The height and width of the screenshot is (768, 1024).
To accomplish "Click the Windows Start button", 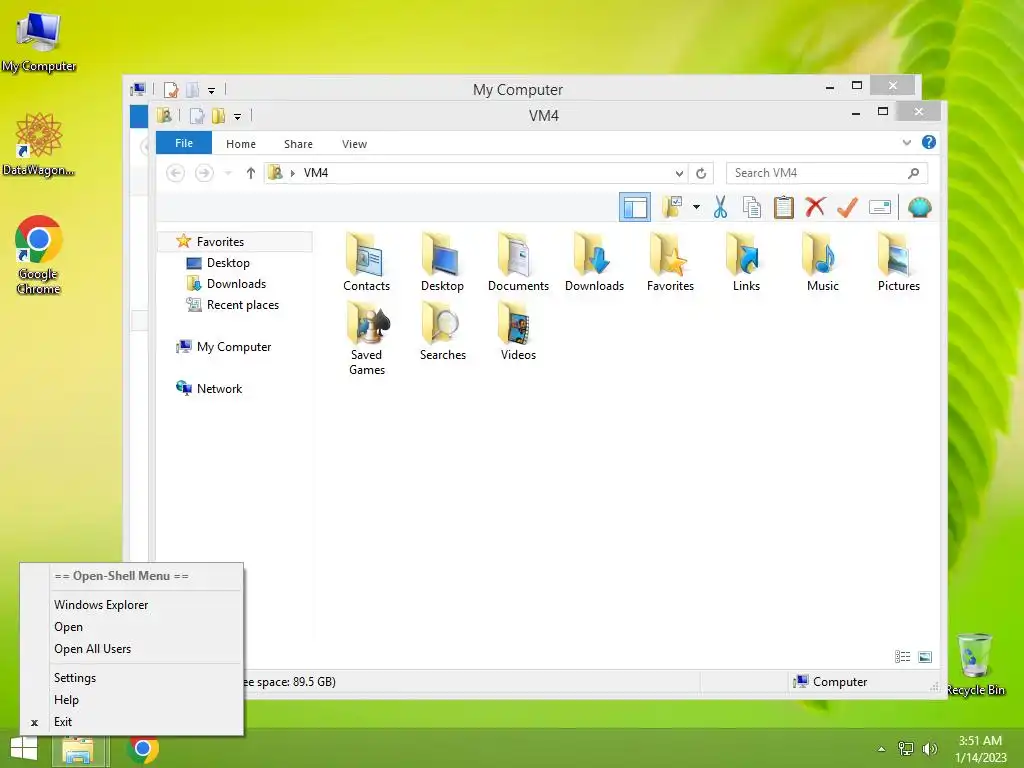I will click(24, 748).
